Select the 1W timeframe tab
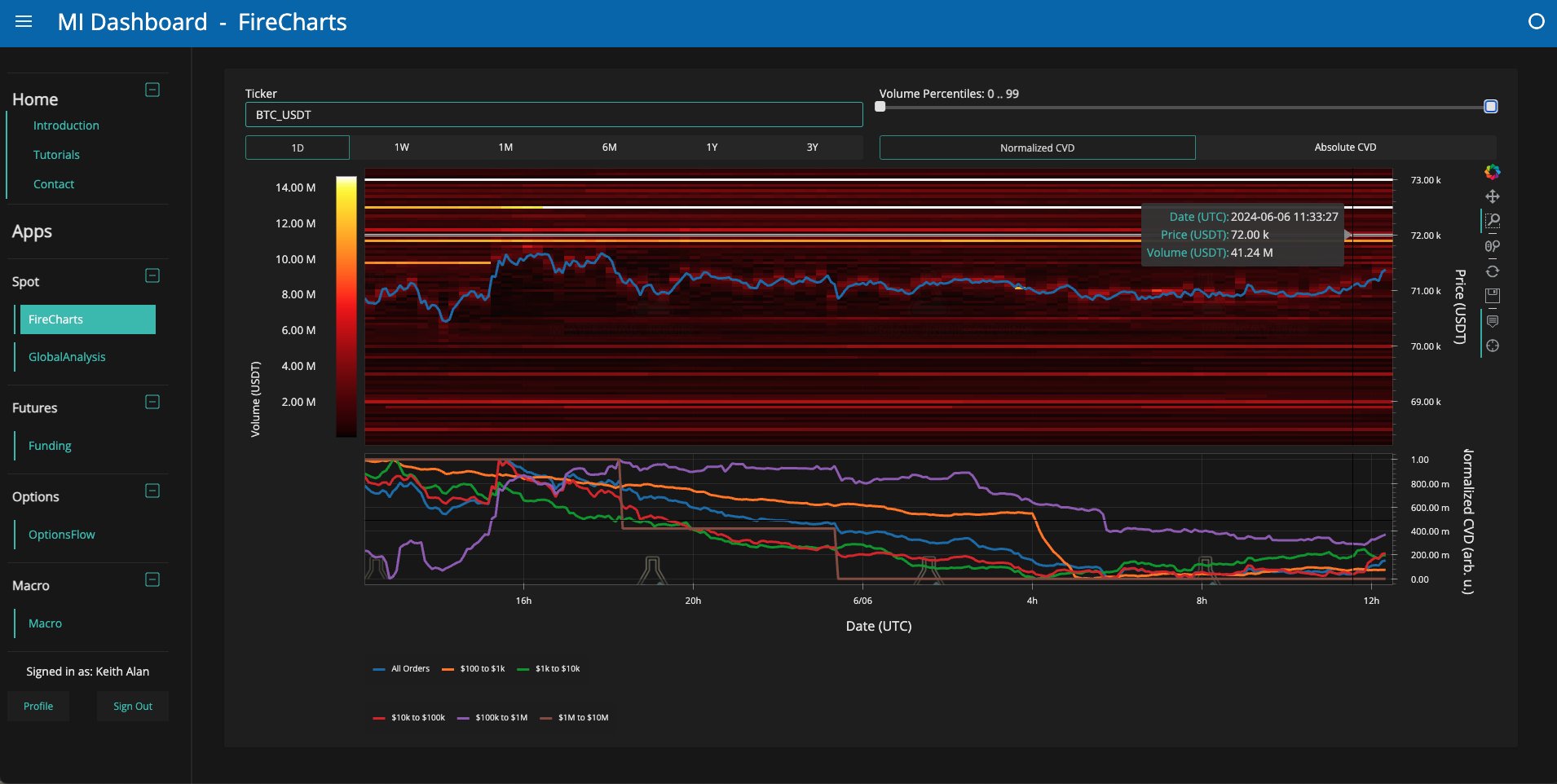This screenshot has width=1557, height=784. [402, 148]
